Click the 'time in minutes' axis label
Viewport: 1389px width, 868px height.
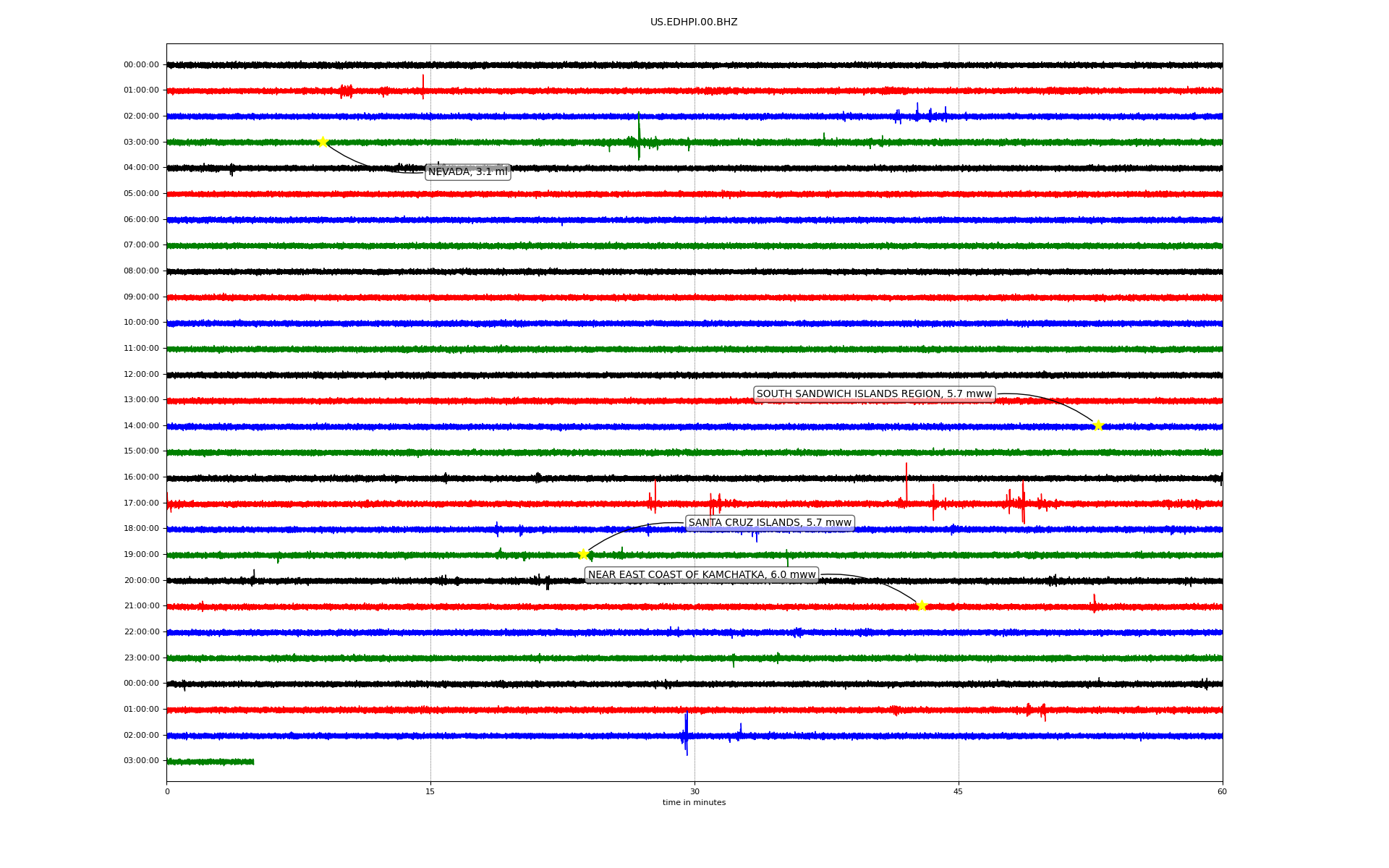point(694,803)
